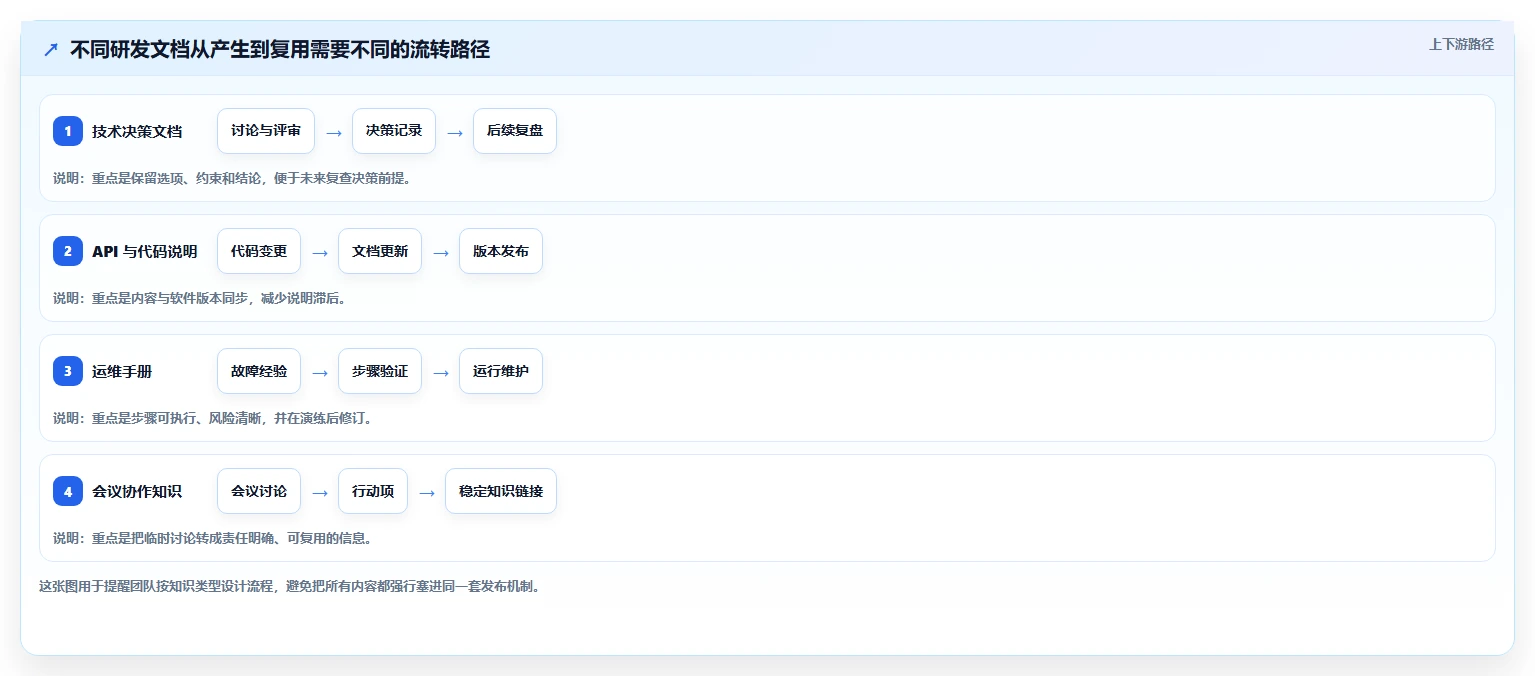
Task: Click the arrow icon beside the main title
Action: click(51, 49)
